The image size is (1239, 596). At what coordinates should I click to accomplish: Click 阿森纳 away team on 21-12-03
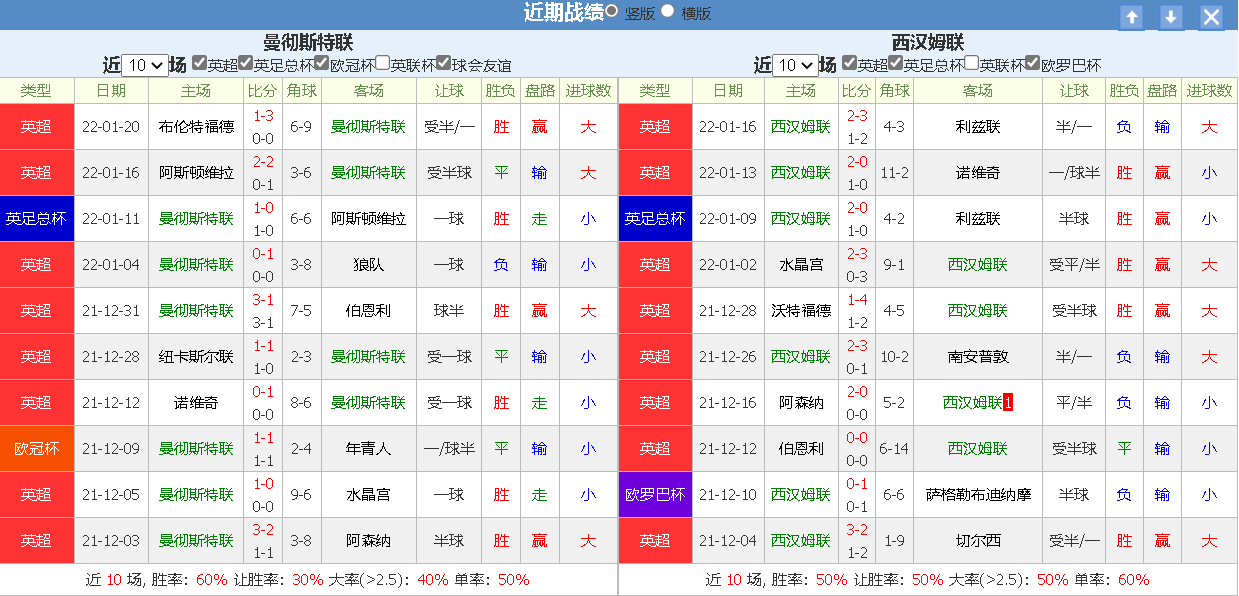368,541
